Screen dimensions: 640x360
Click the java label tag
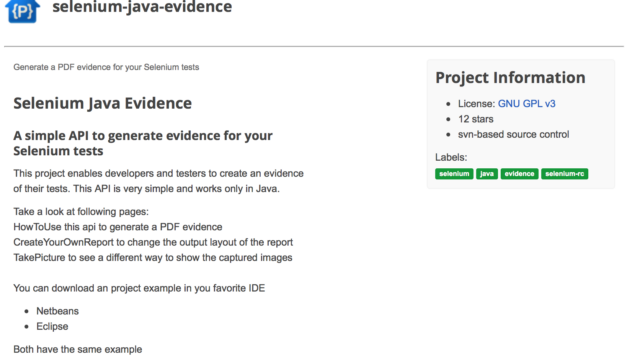click(x=487, y=174)
